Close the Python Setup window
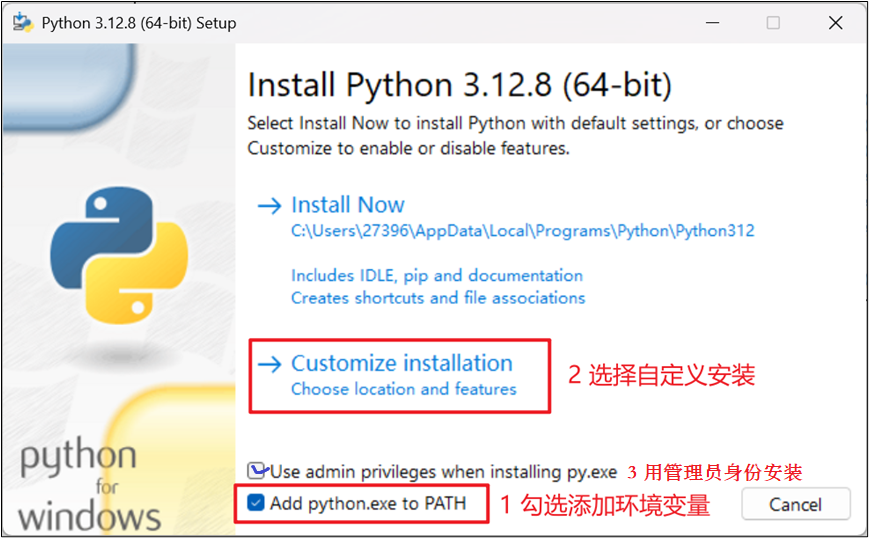The height and width of the screenshot is (538, 869). [835, 23]
